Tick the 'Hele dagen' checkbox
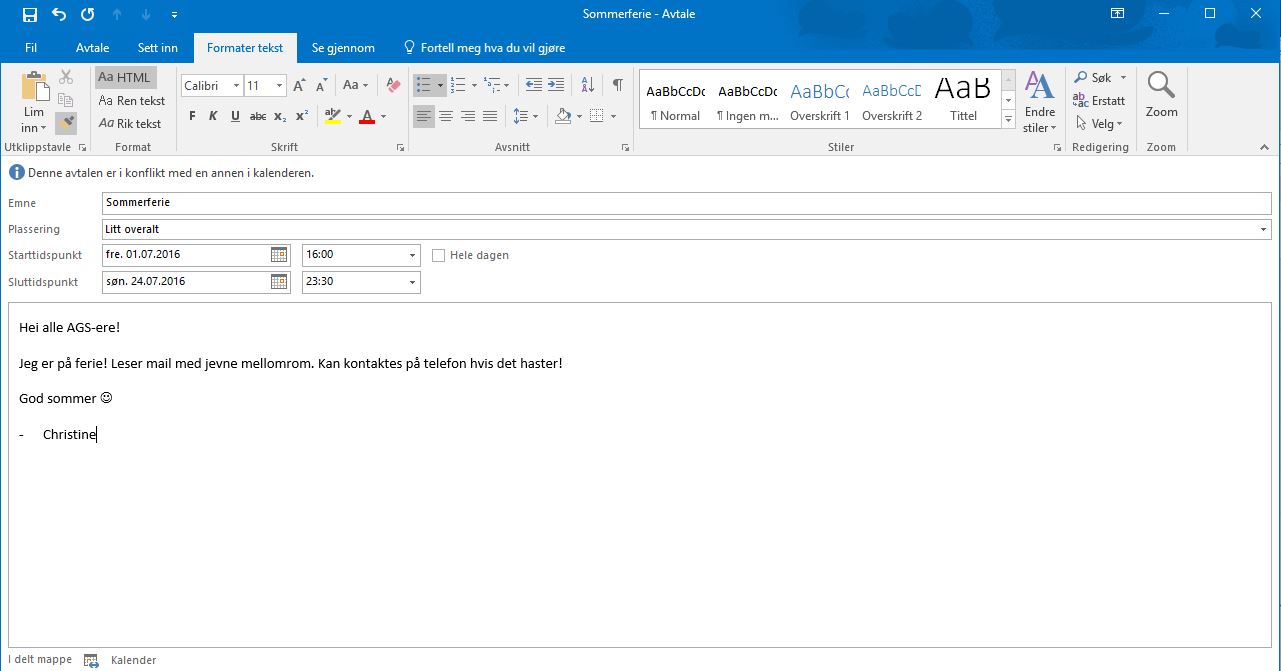The width and height of the screenshot is (1281, 671). tap(438, 255)
